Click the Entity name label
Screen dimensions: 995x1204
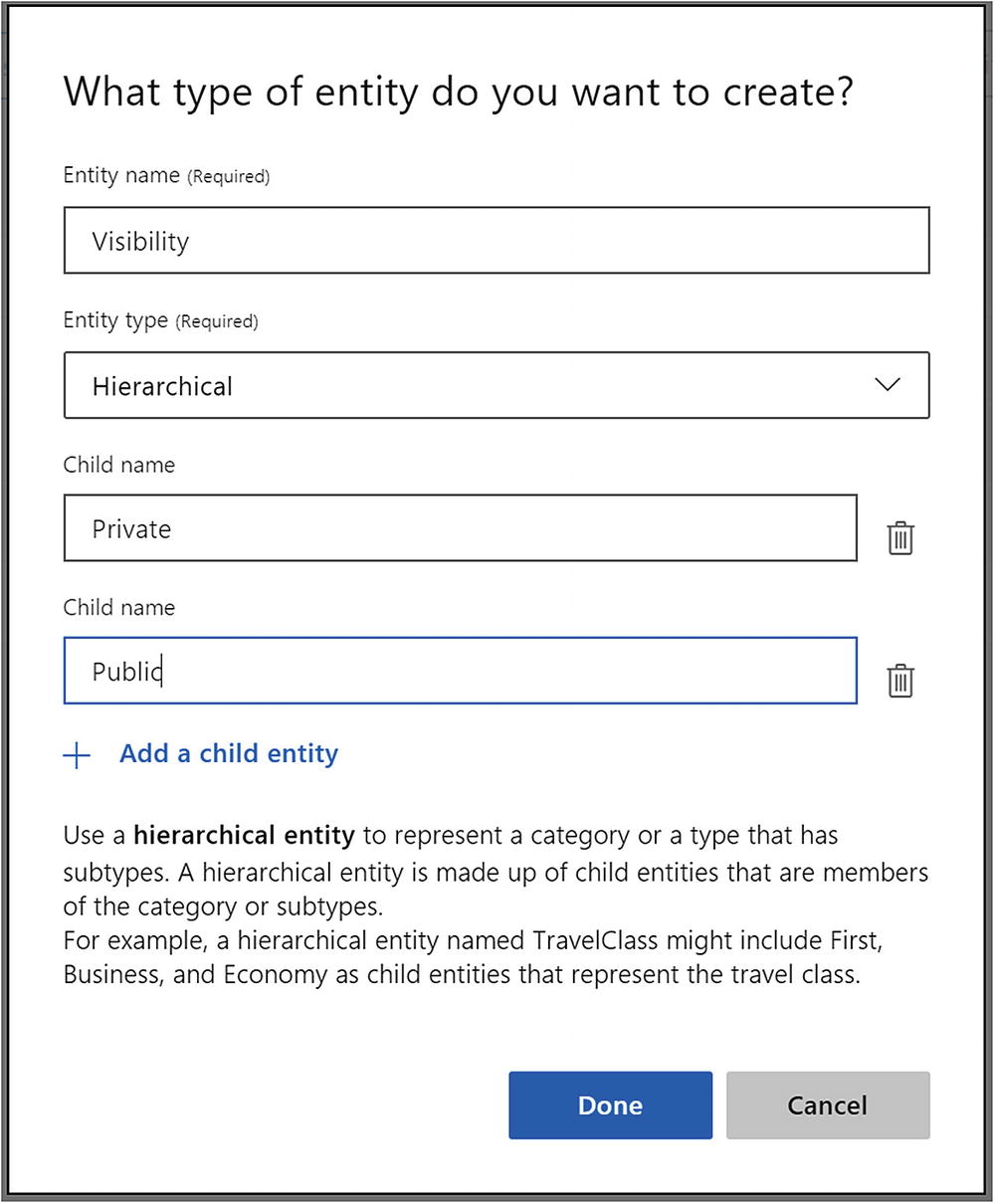pos(120,176)
